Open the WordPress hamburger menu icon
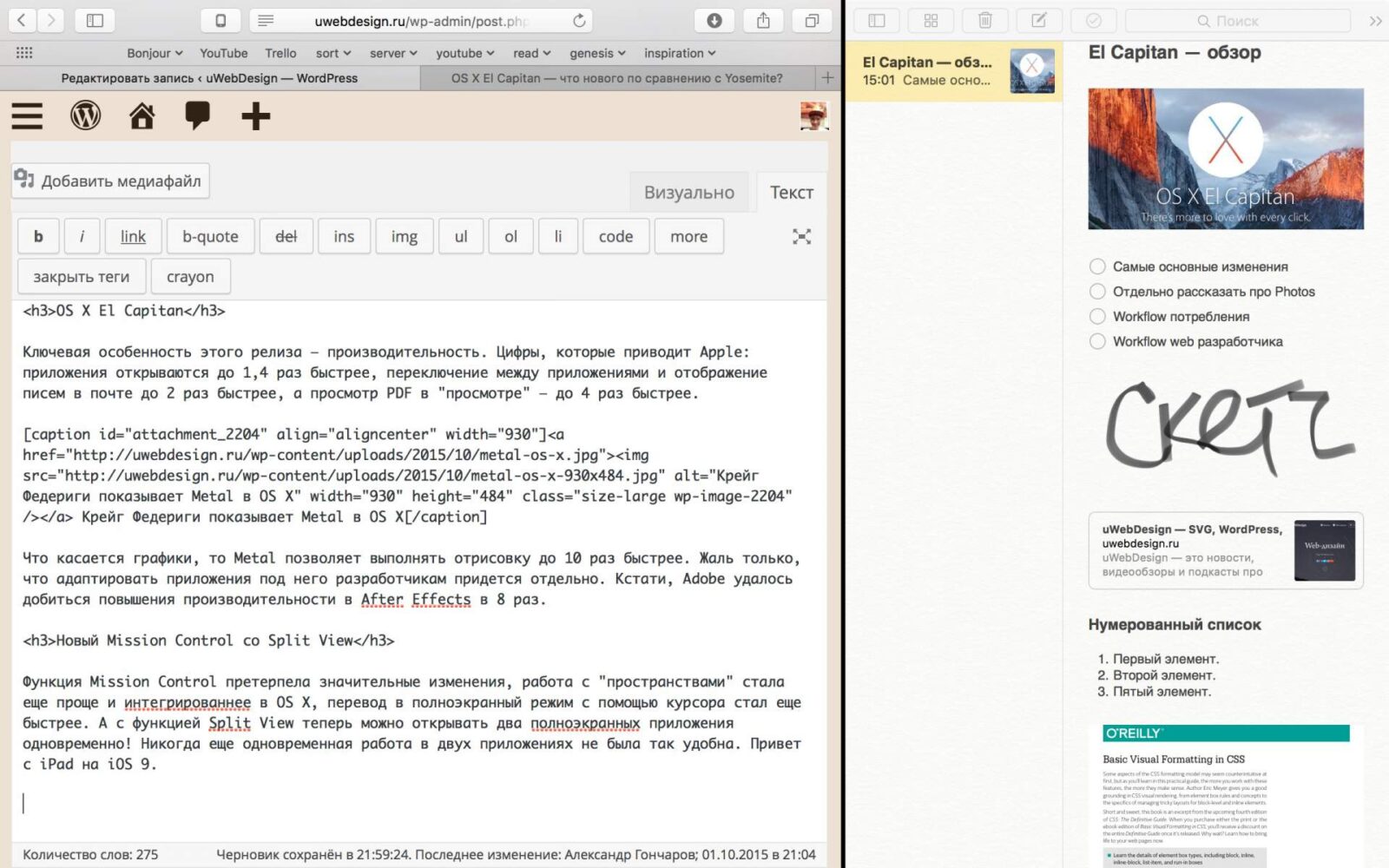The width and height of the screenshot is (1389, 868). (27, 115)
